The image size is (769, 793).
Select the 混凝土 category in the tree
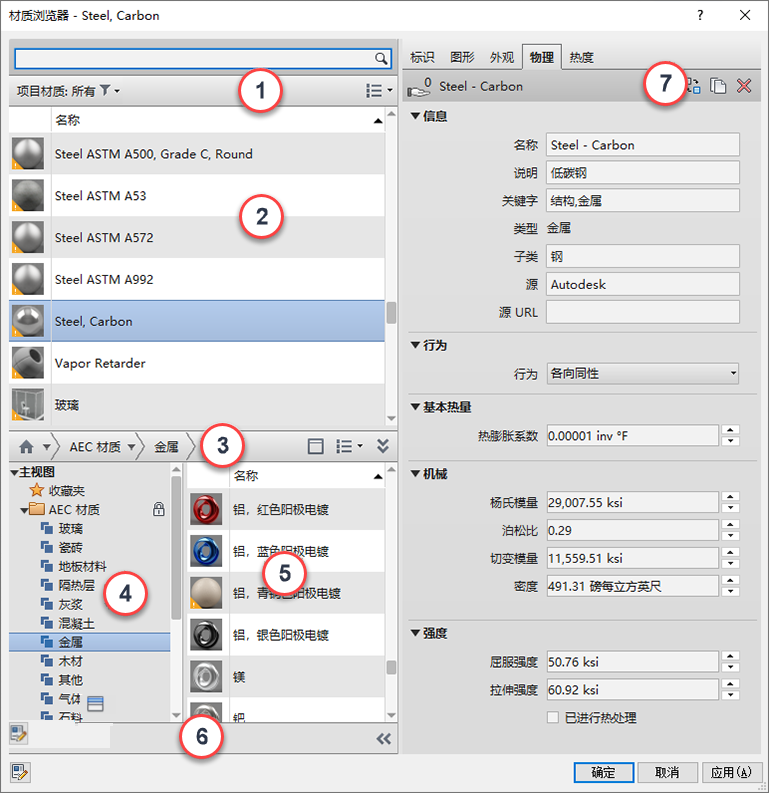(x=76, y=623)
